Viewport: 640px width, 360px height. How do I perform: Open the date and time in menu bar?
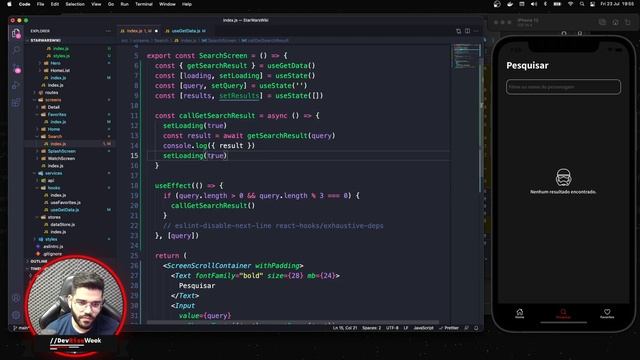click(x=617, y=4)
